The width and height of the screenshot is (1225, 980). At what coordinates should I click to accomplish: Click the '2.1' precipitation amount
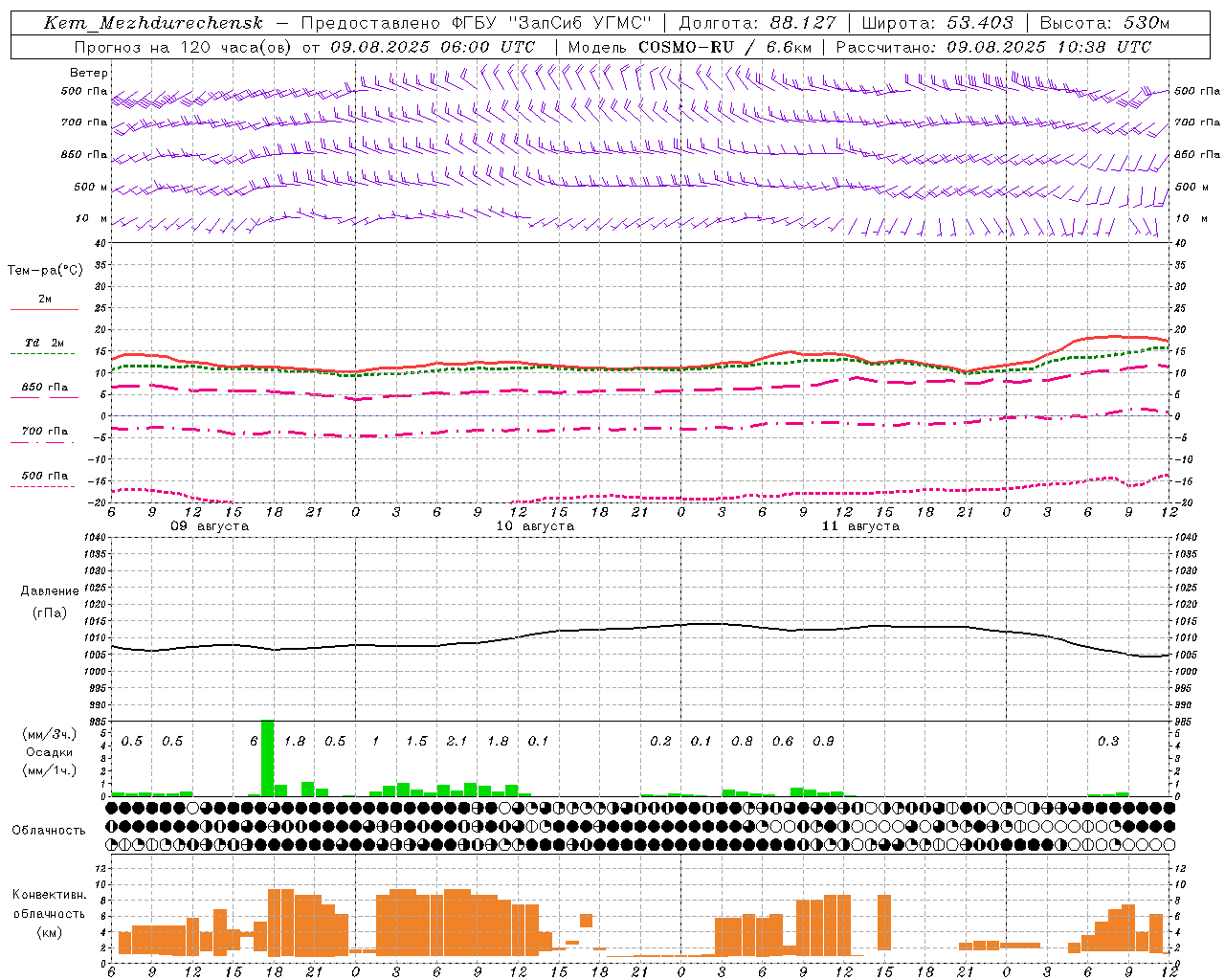coord(457,742)
